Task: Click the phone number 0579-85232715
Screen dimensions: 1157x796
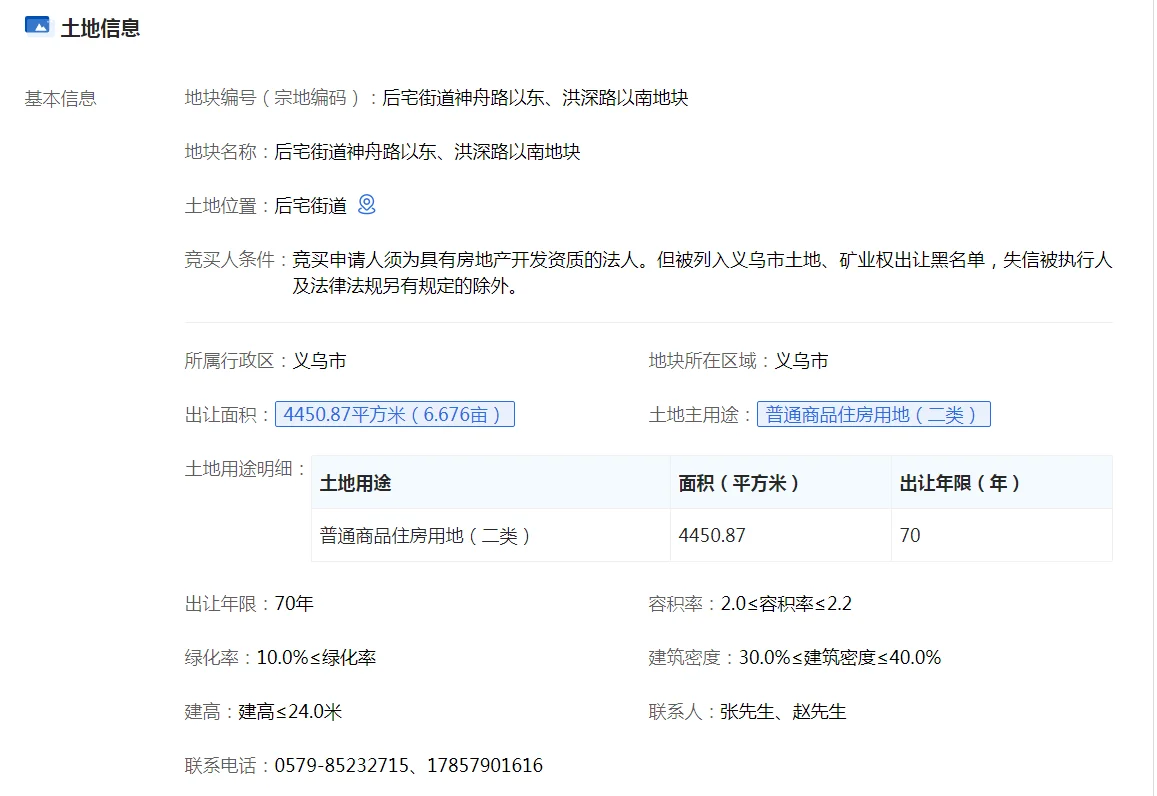Action: (341, 766)
